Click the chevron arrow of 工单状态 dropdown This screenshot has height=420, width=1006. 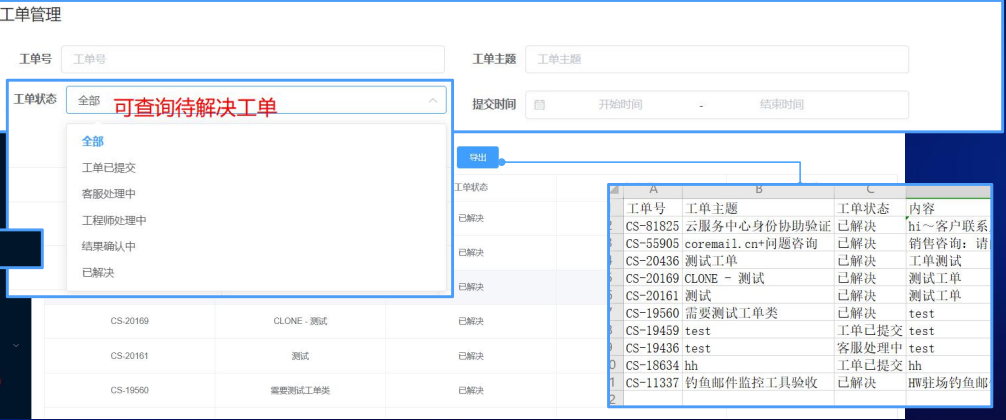(432, 100)
